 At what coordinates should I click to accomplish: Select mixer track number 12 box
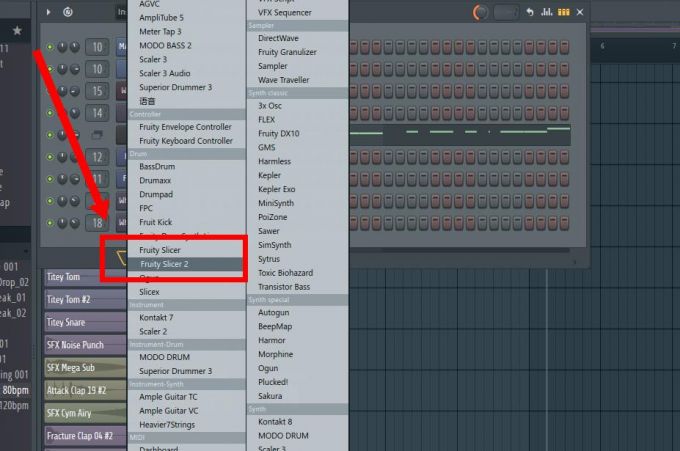97,157
